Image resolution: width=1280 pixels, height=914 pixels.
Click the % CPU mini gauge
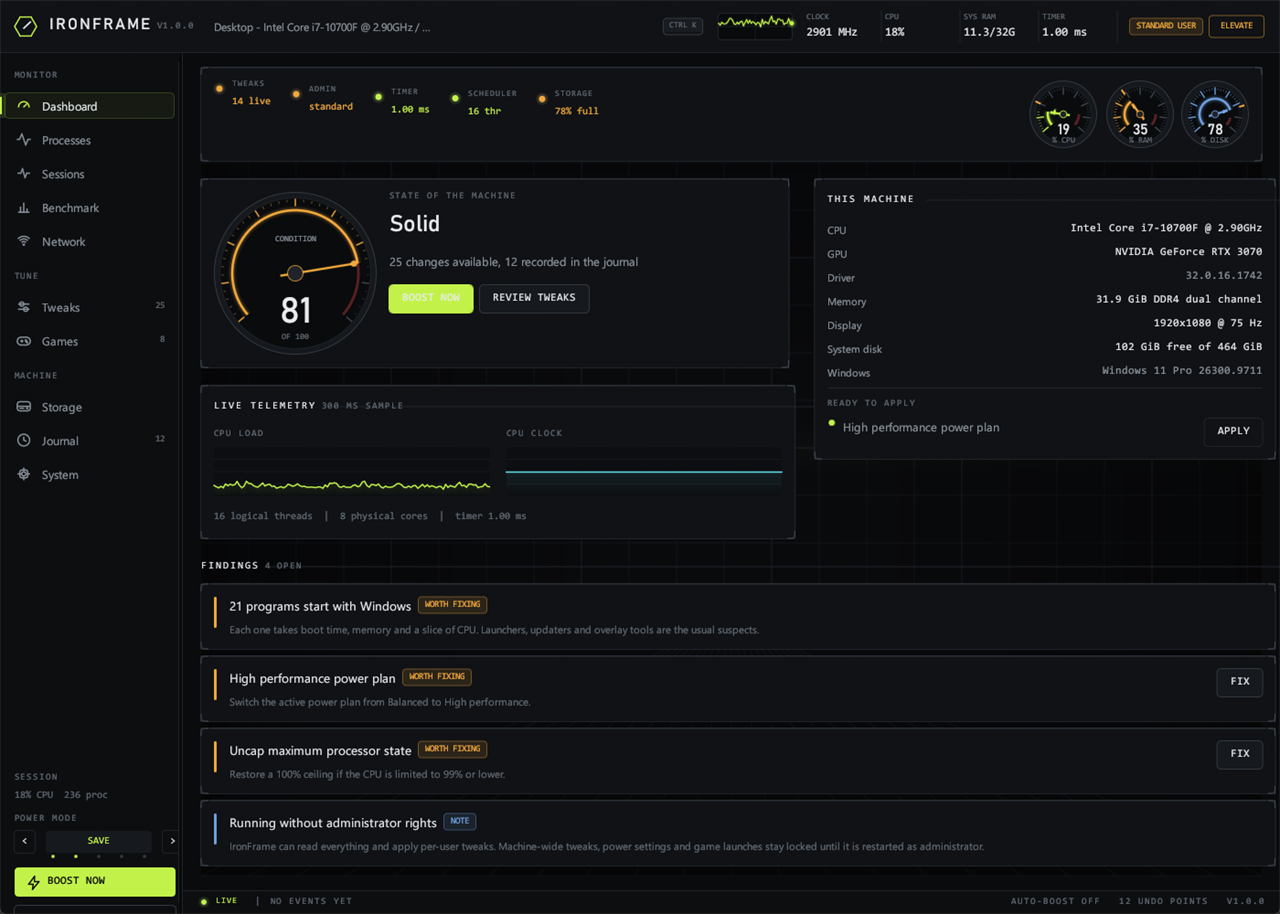coord(1063,114)
